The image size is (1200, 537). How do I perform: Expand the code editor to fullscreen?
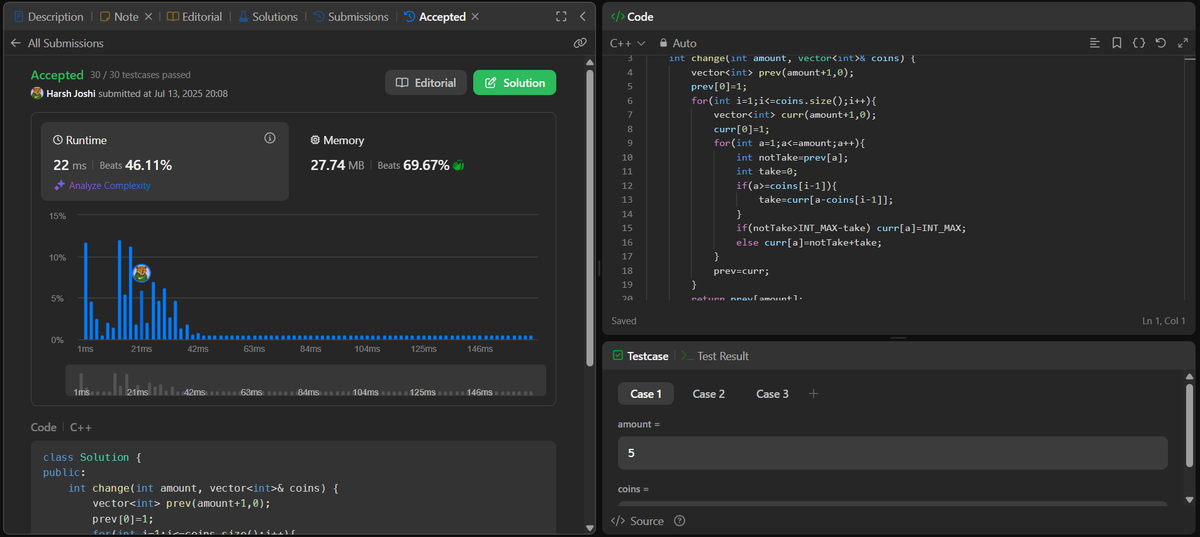pos(1183,43)
